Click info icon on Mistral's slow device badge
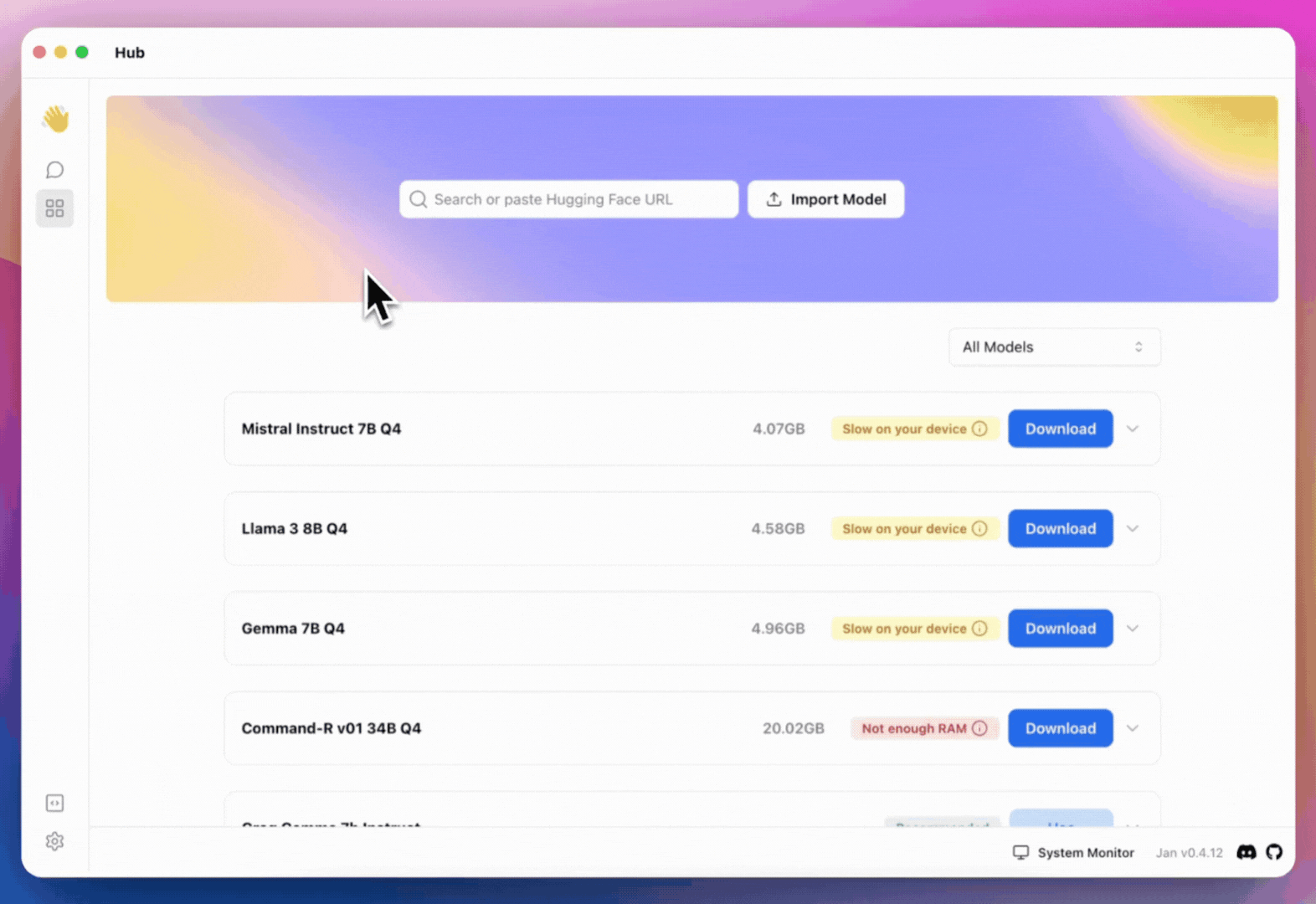This screenshot has width=1316, height=904. 979,429
